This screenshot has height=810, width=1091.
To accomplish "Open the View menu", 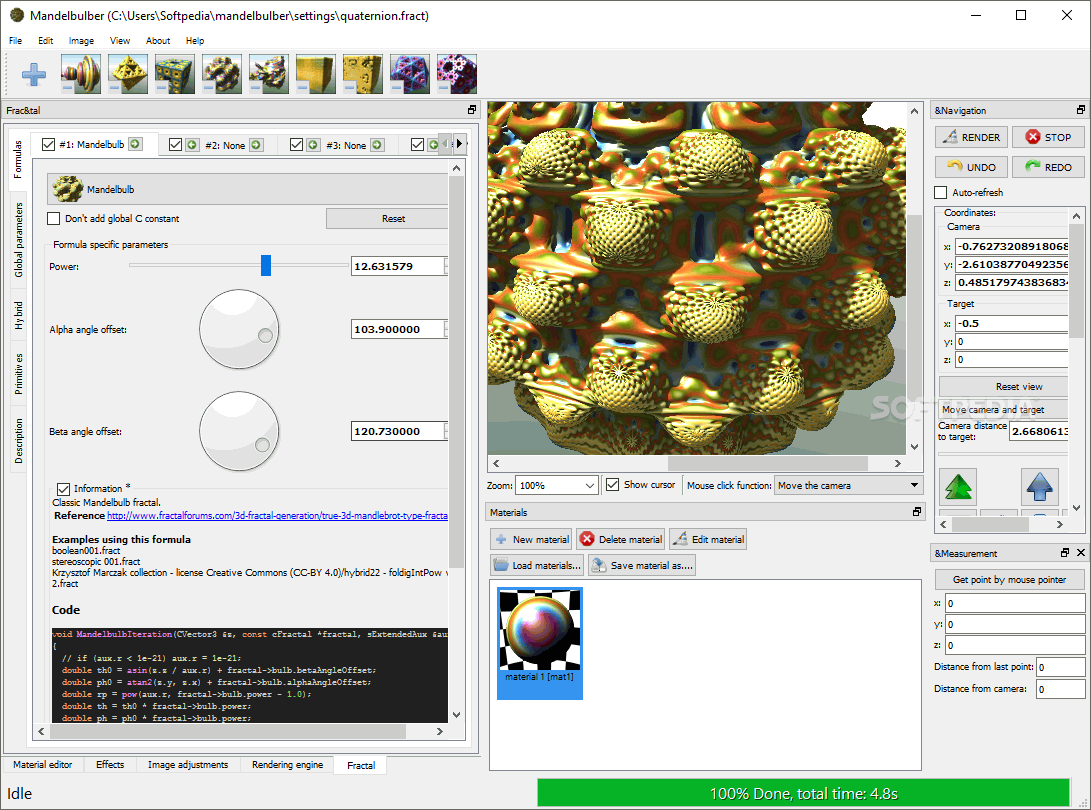I will tap(120, 40).
